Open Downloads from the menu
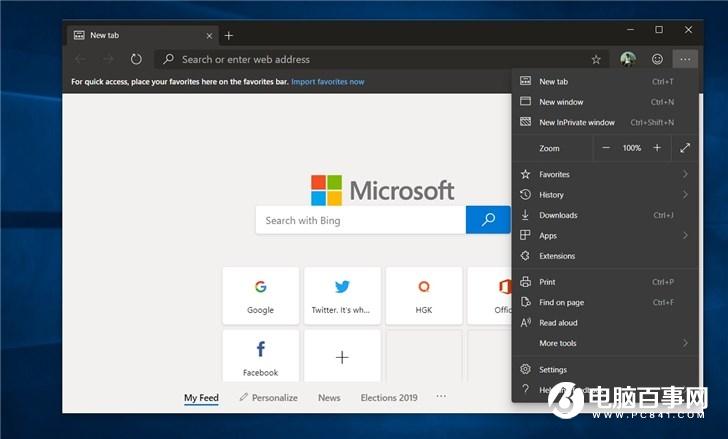 [x=605, y=215]
